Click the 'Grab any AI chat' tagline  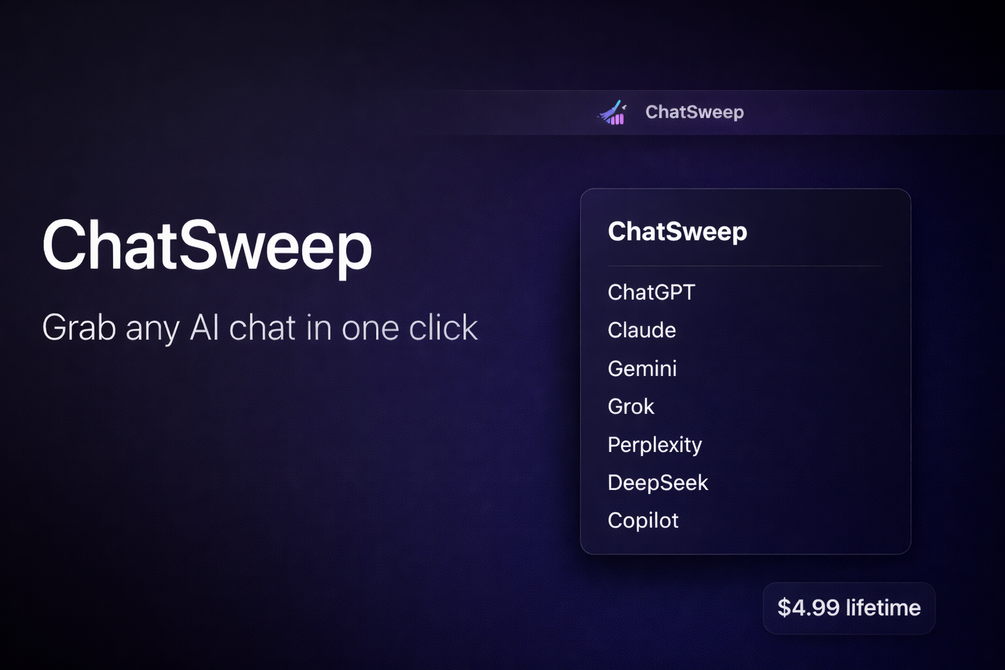[260, 328]
